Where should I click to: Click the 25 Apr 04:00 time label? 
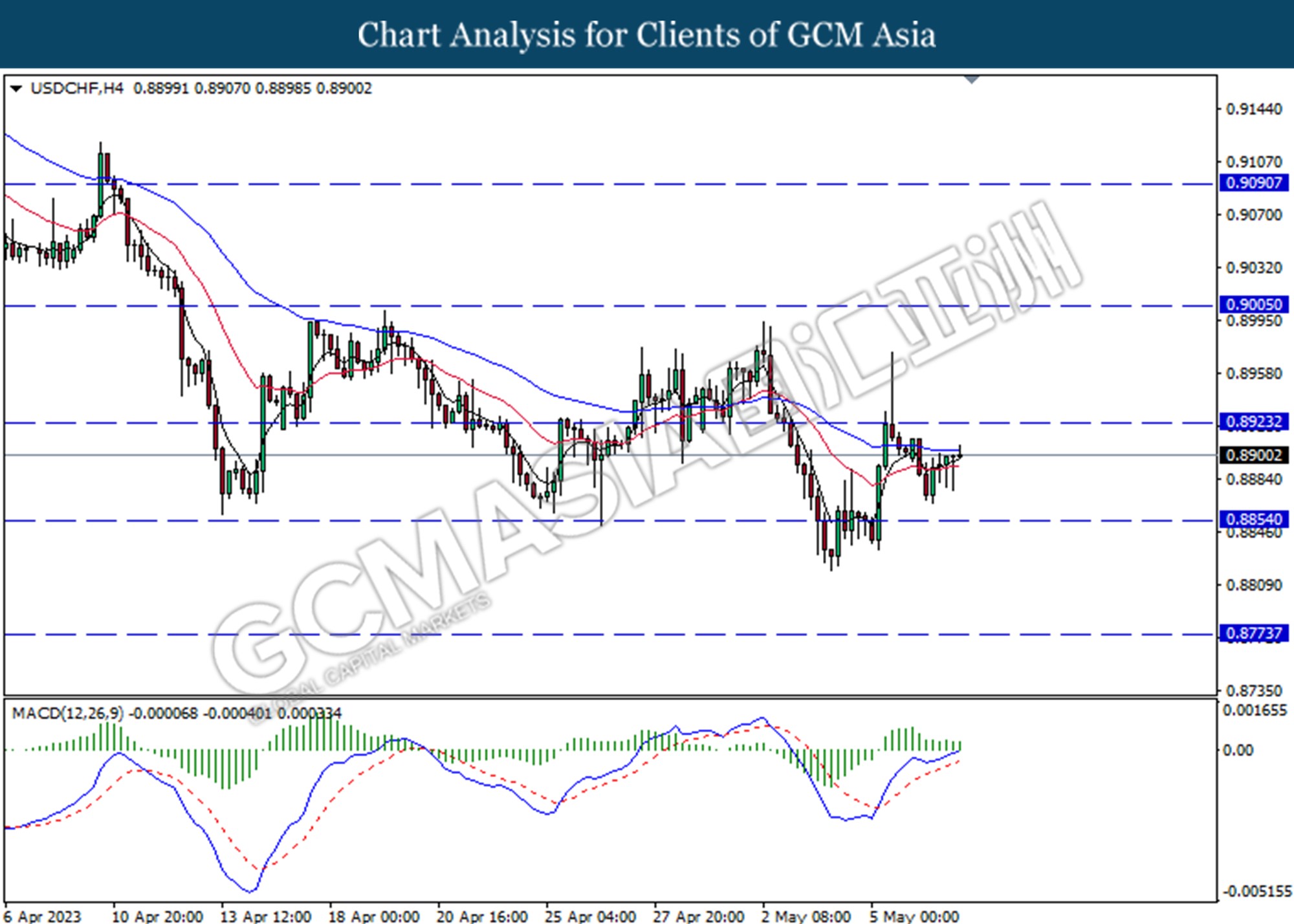591,916
